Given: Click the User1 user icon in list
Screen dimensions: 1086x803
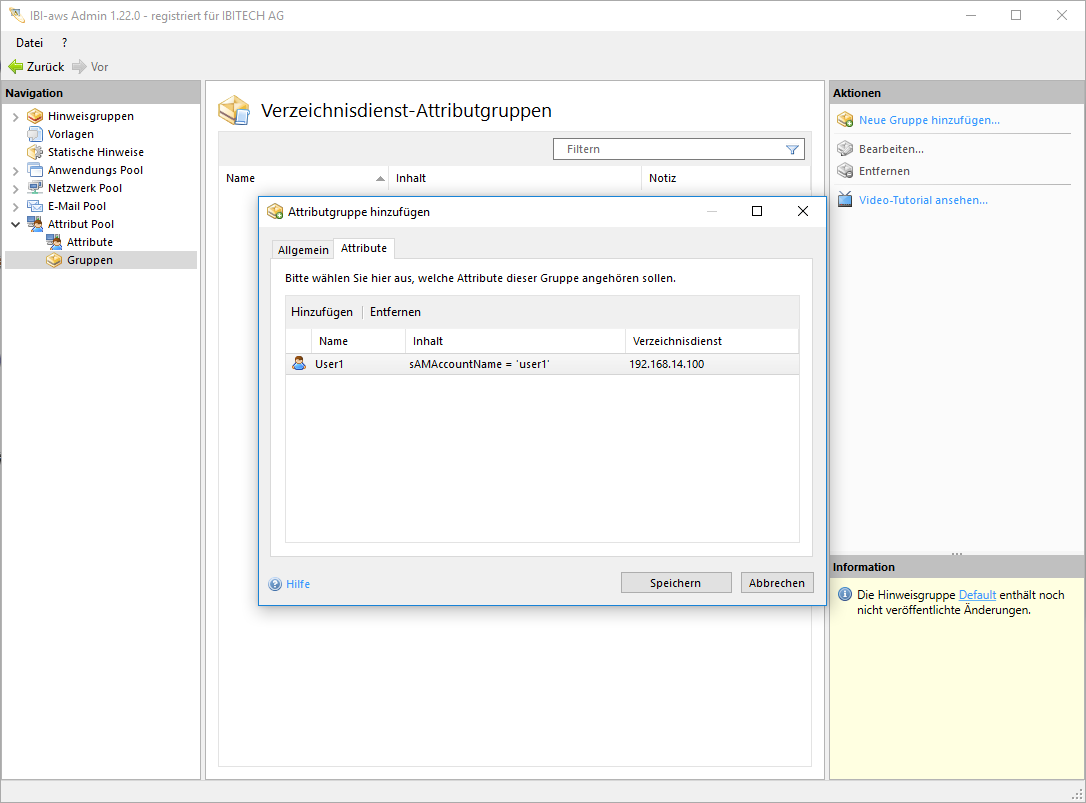Looking at the screenshot, I should coord(299,364).
